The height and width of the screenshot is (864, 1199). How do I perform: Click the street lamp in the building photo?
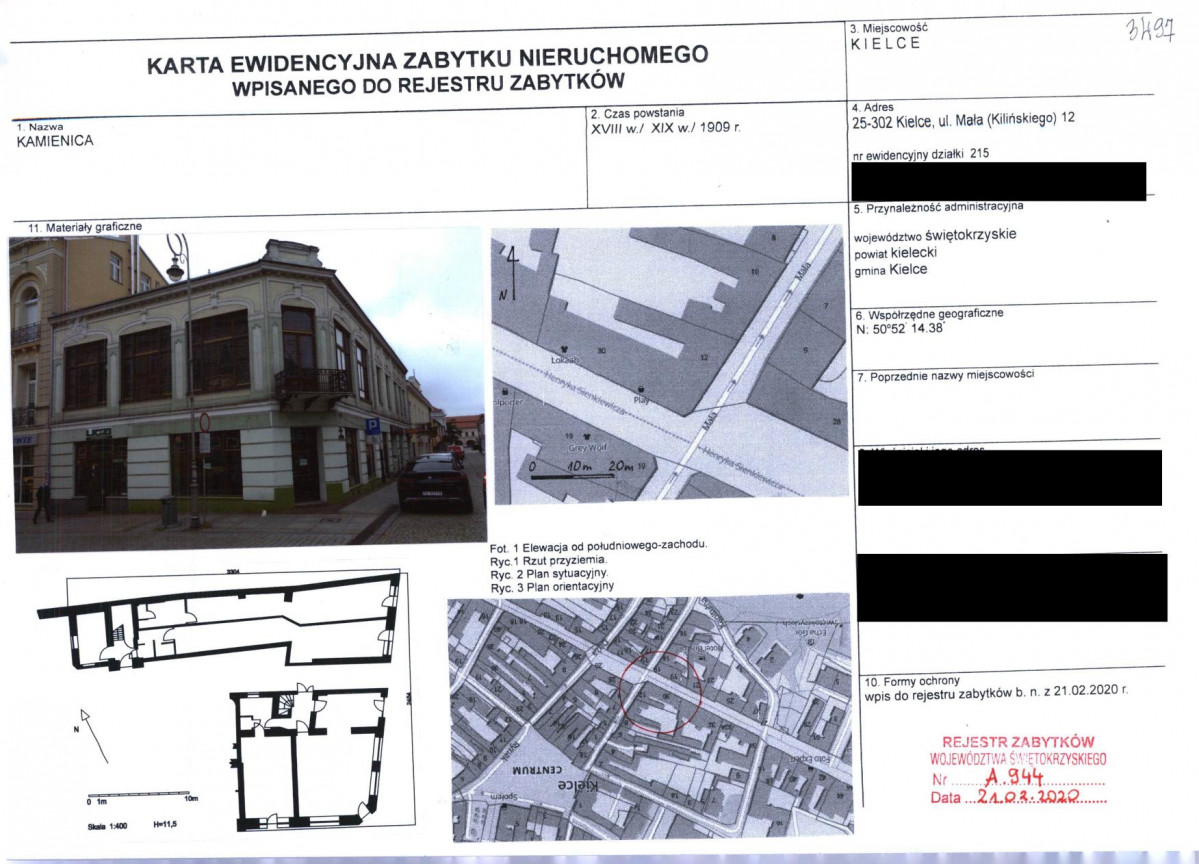[177, 262]
